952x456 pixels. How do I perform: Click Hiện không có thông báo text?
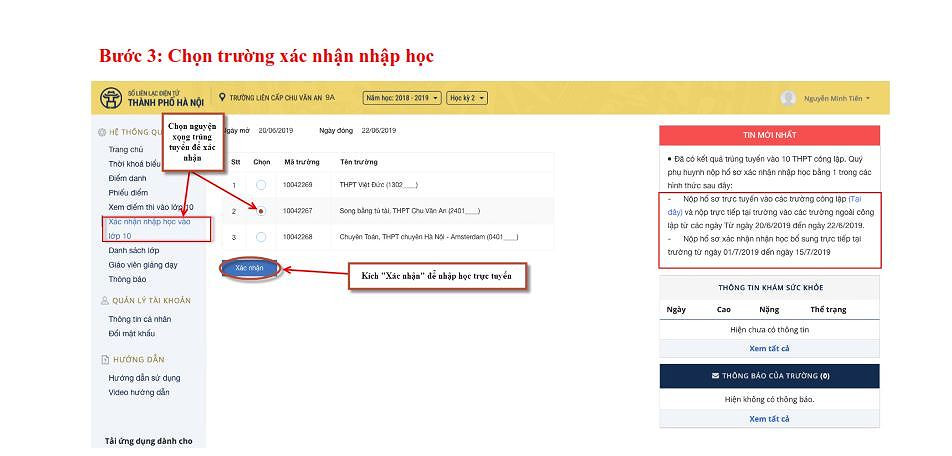click(769, 400)
